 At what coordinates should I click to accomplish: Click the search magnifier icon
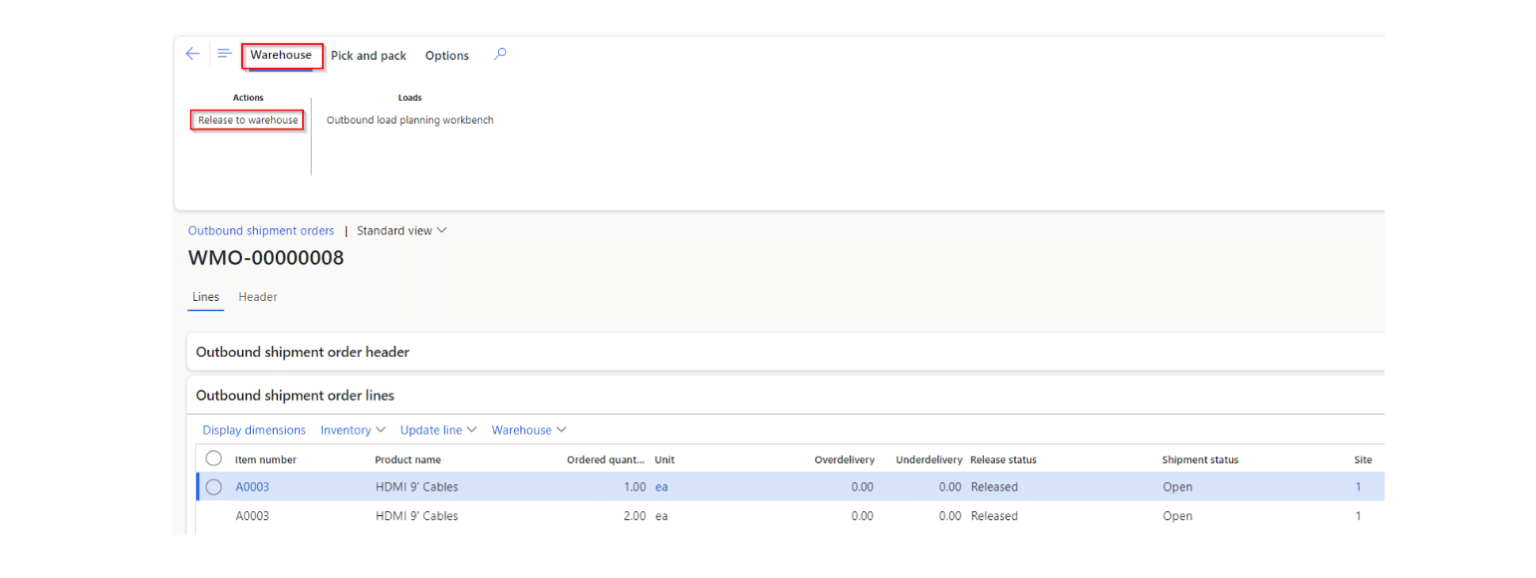coord(500,54)
